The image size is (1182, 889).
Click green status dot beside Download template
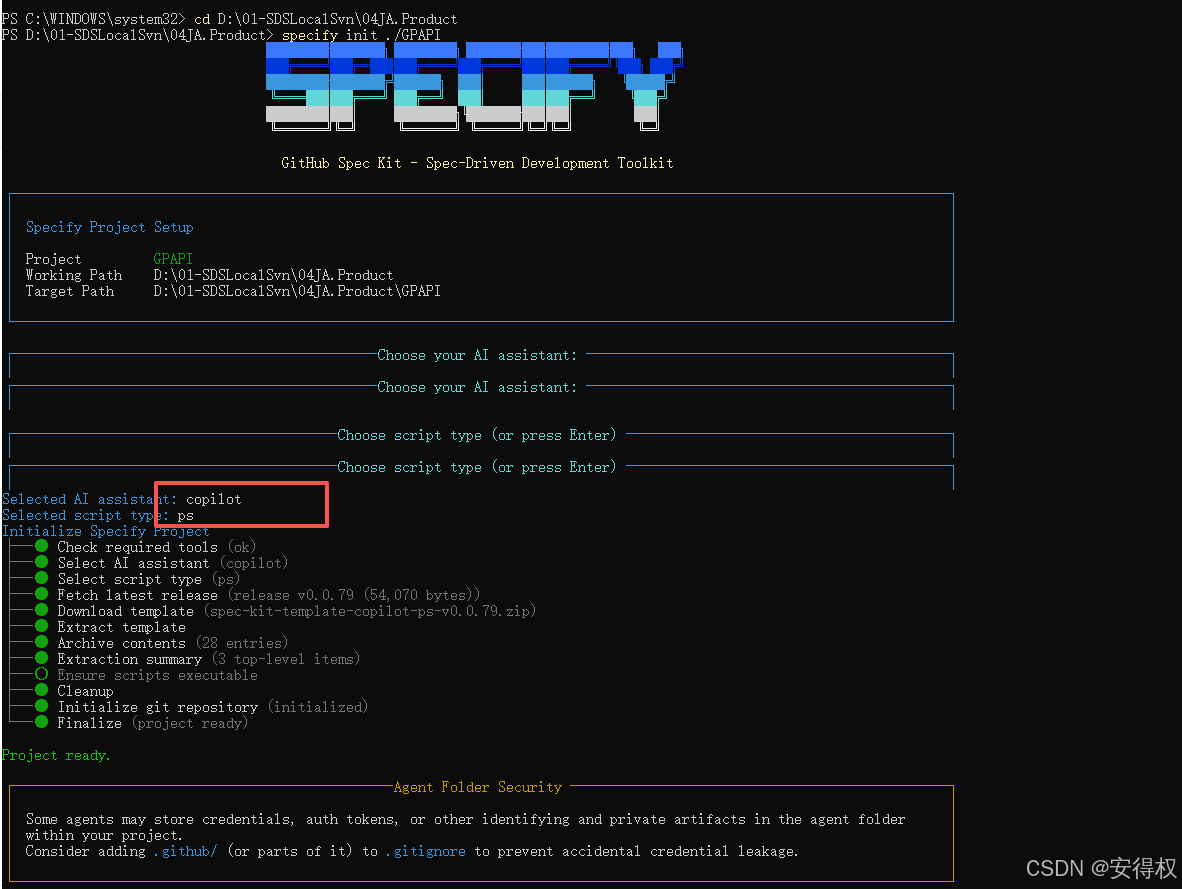click(41, 610)
